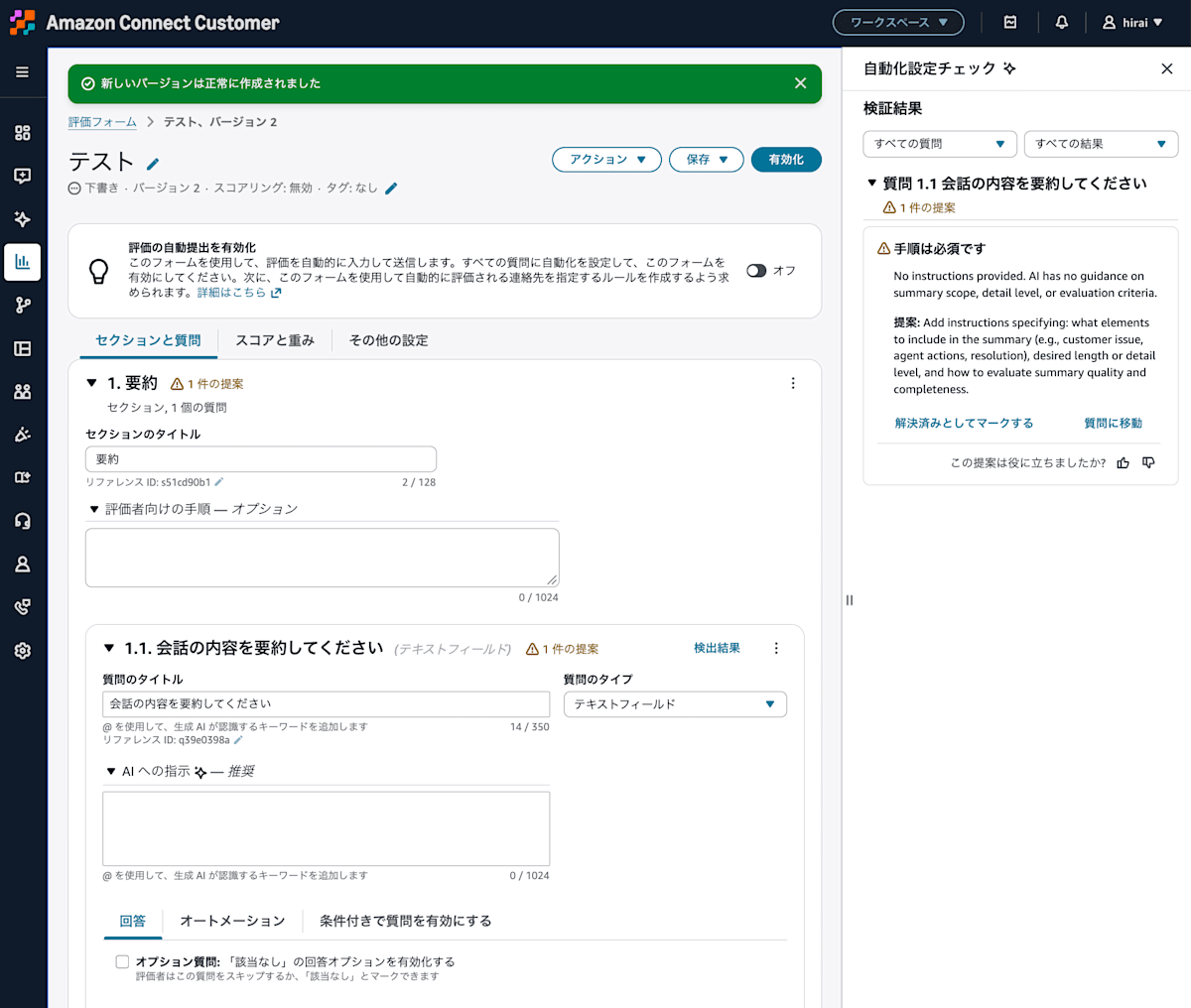Collapse question 1.1 in the form
Viewport: 1191px width, 1008px height.
109,648
